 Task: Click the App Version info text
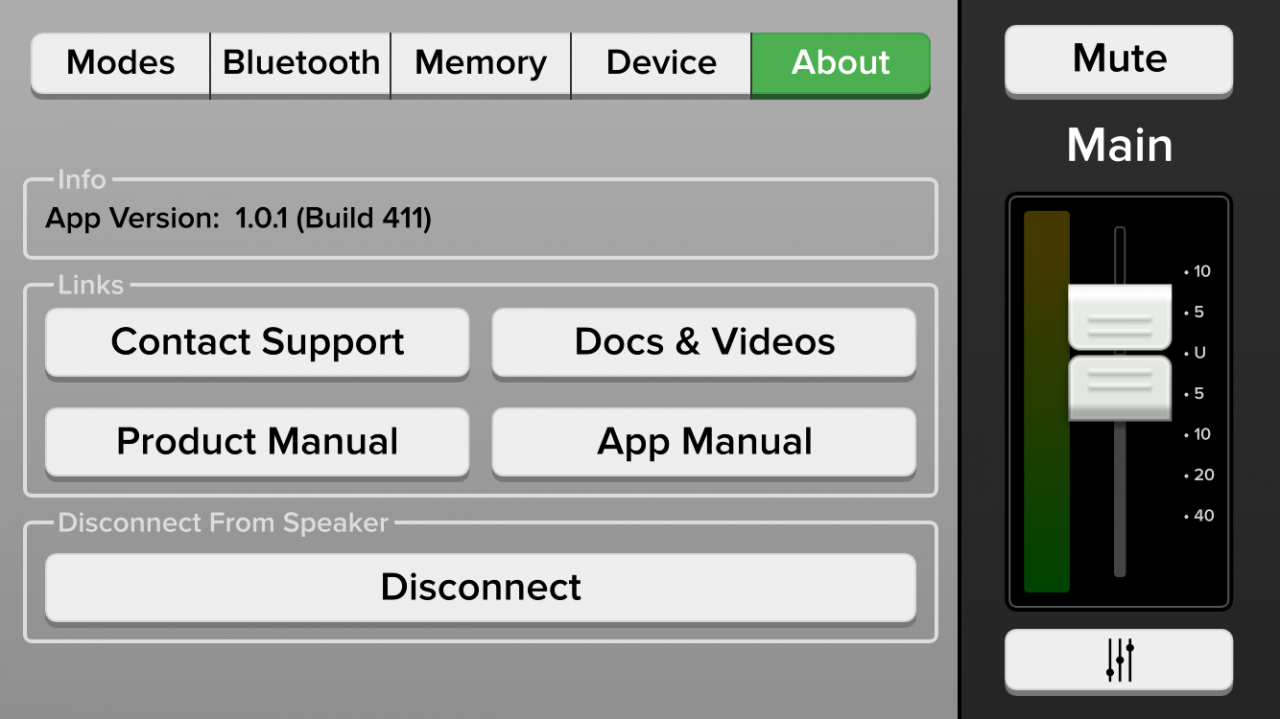pos(238,218)
